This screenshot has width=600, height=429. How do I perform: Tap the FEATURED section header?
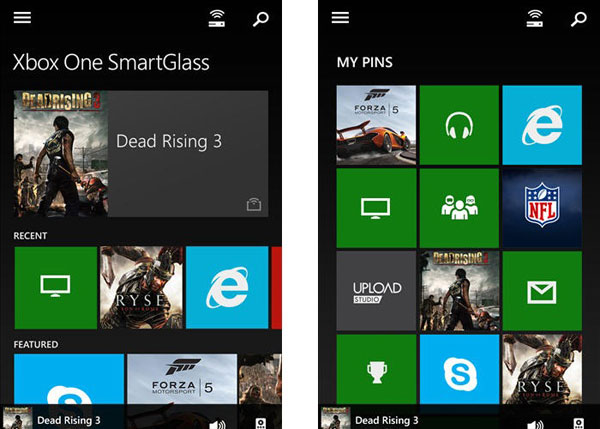click(x=36, y=344)
